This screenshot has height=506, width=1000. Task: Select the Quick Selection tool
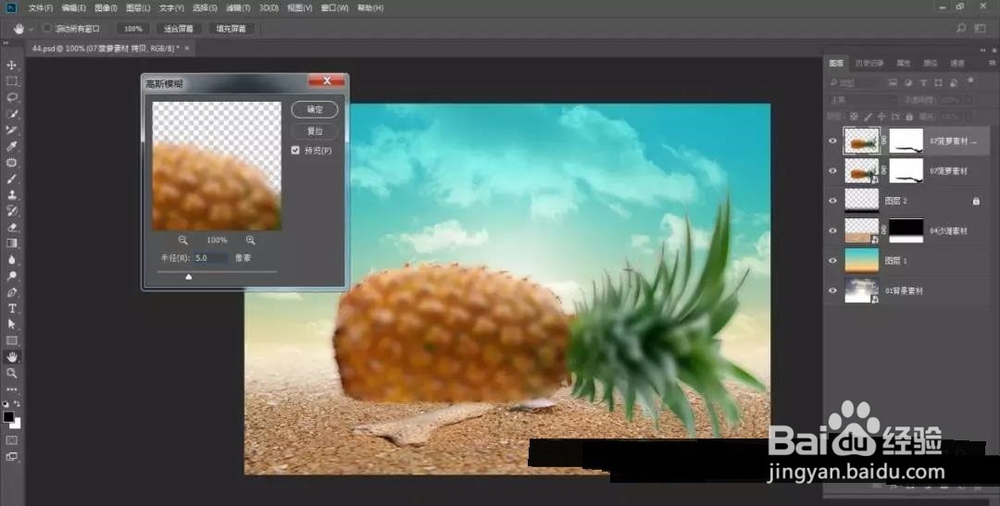click(x=11, y=114)
